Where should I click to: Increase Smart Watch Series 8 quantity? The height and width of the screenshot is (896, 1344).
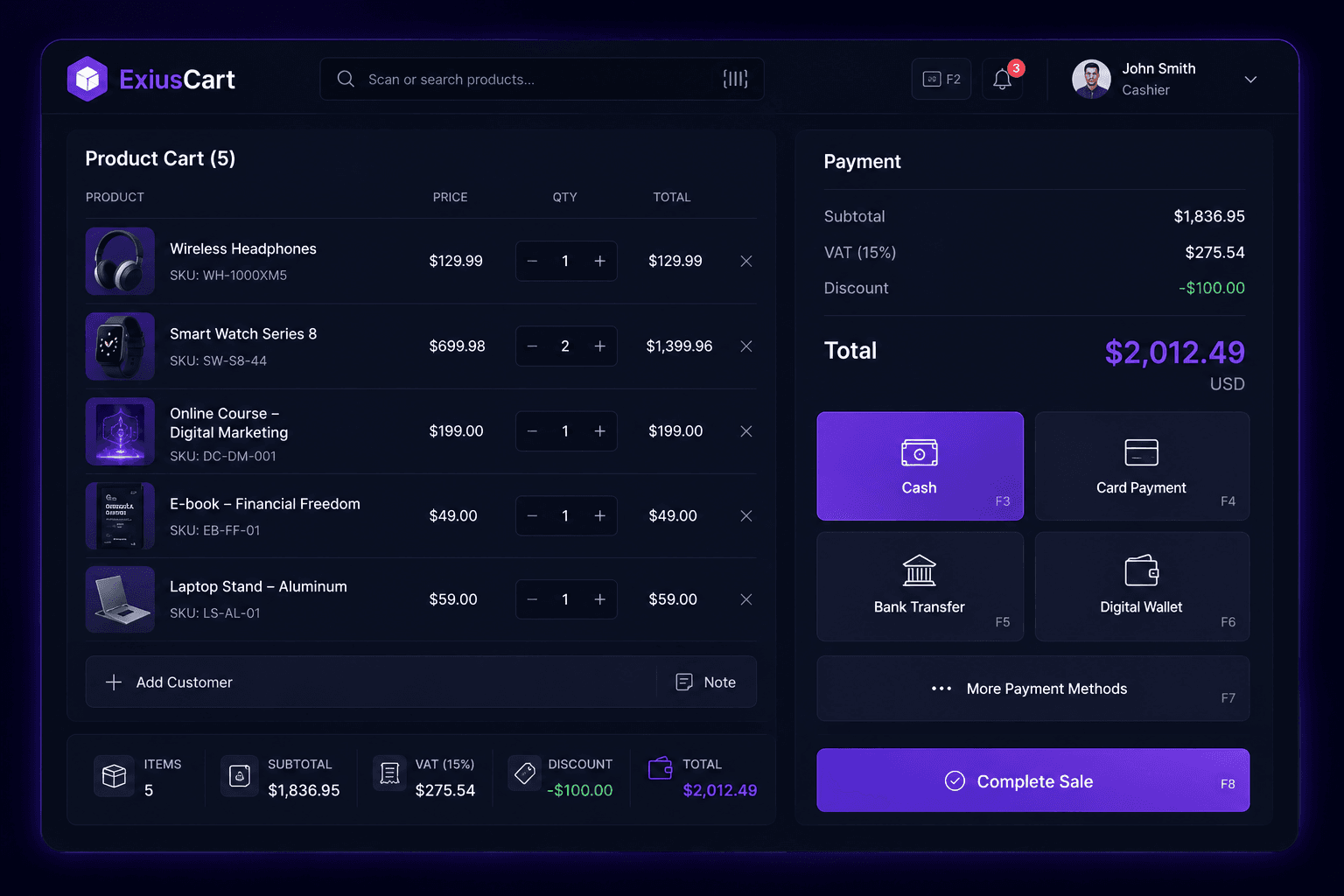[599, 346]
